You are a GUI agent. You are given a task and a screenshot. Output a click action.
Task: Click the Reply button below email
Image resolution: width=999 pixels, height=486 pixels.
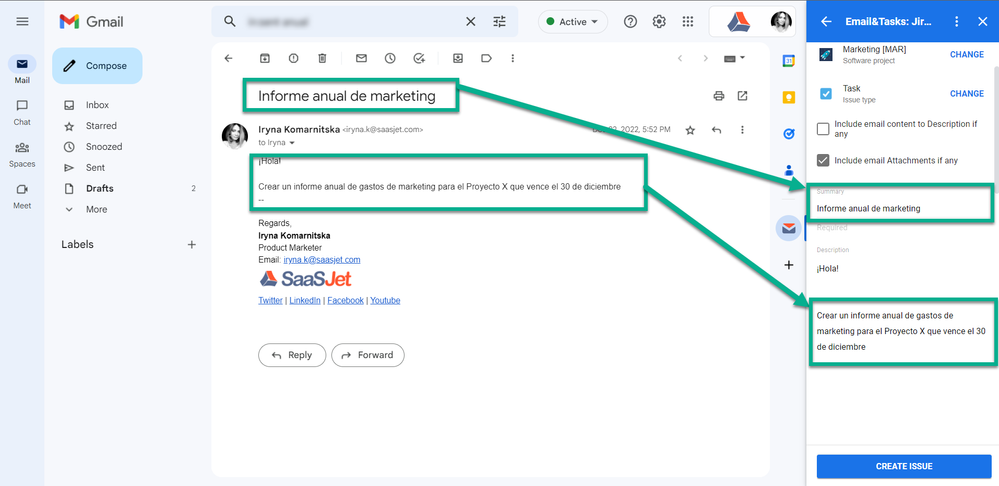click(292, 355)
